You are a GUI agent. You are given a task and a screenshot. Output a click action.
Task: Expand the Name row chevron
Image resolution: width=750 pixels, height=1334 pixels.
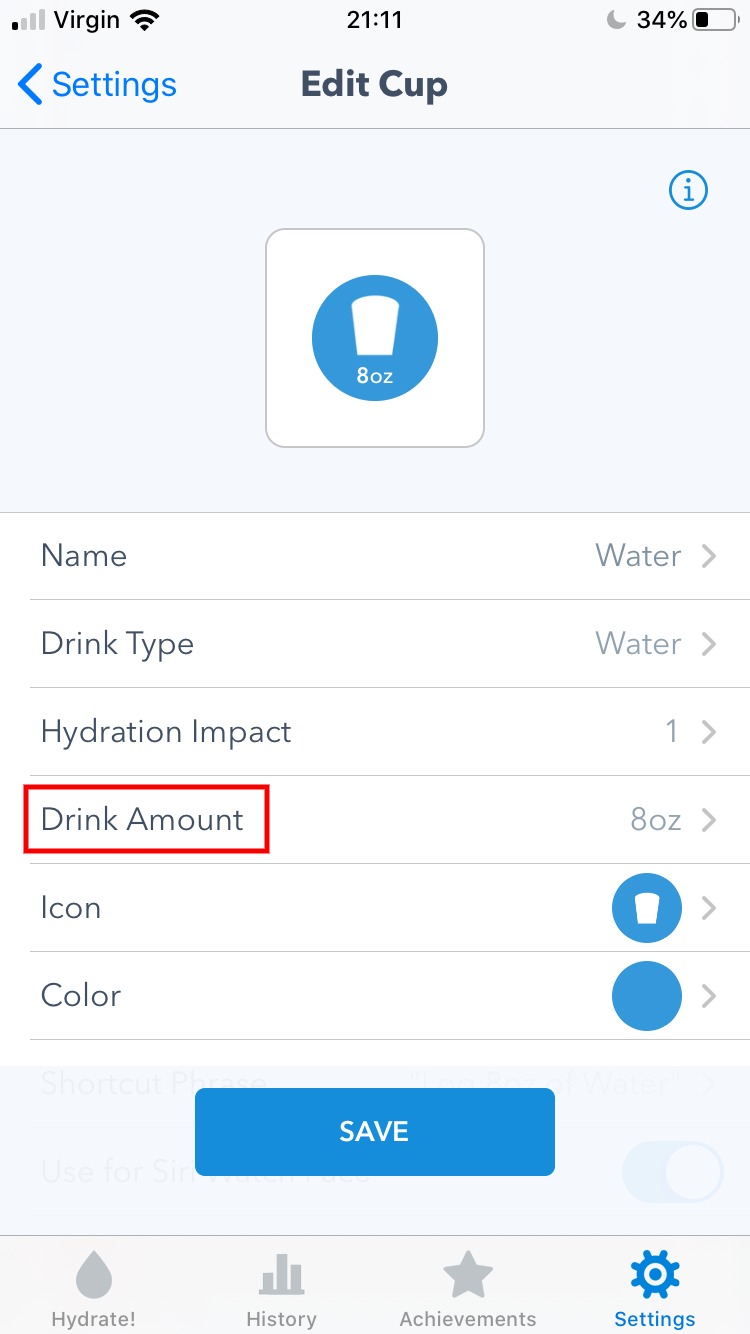pyautogui.click(x=709, y=556)
